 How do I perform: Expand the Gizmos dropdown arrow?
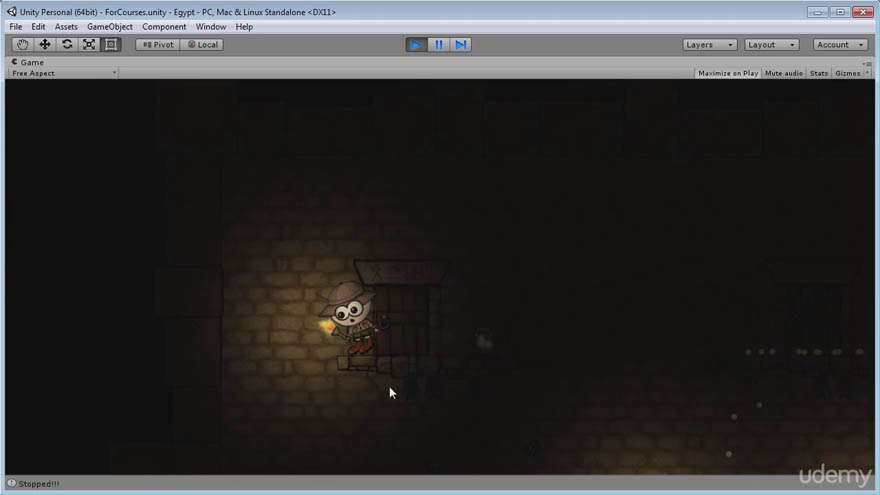point(867,73)
